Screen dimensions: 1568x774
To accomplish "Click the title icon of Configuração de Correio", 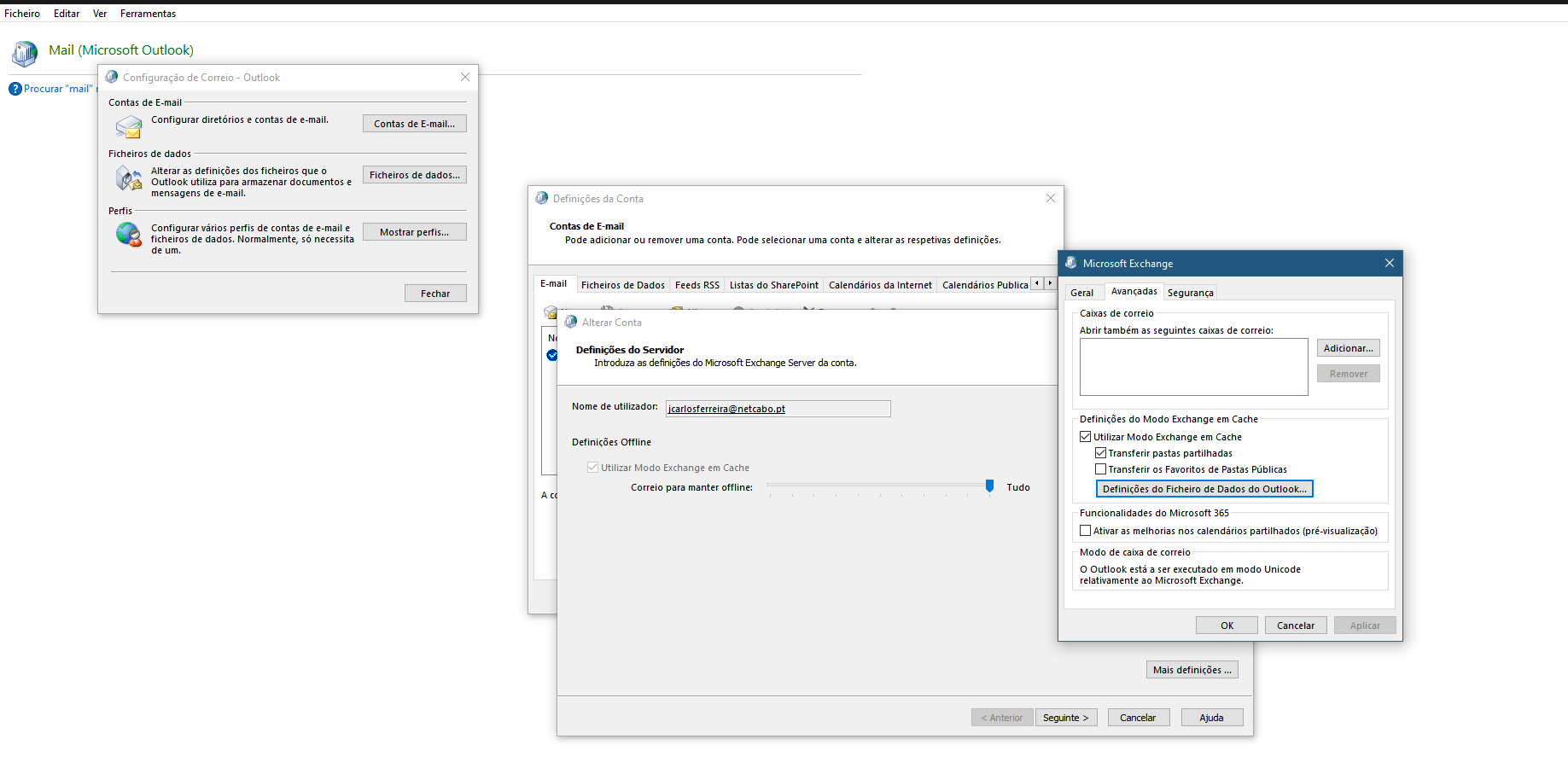I will (112, 77).
